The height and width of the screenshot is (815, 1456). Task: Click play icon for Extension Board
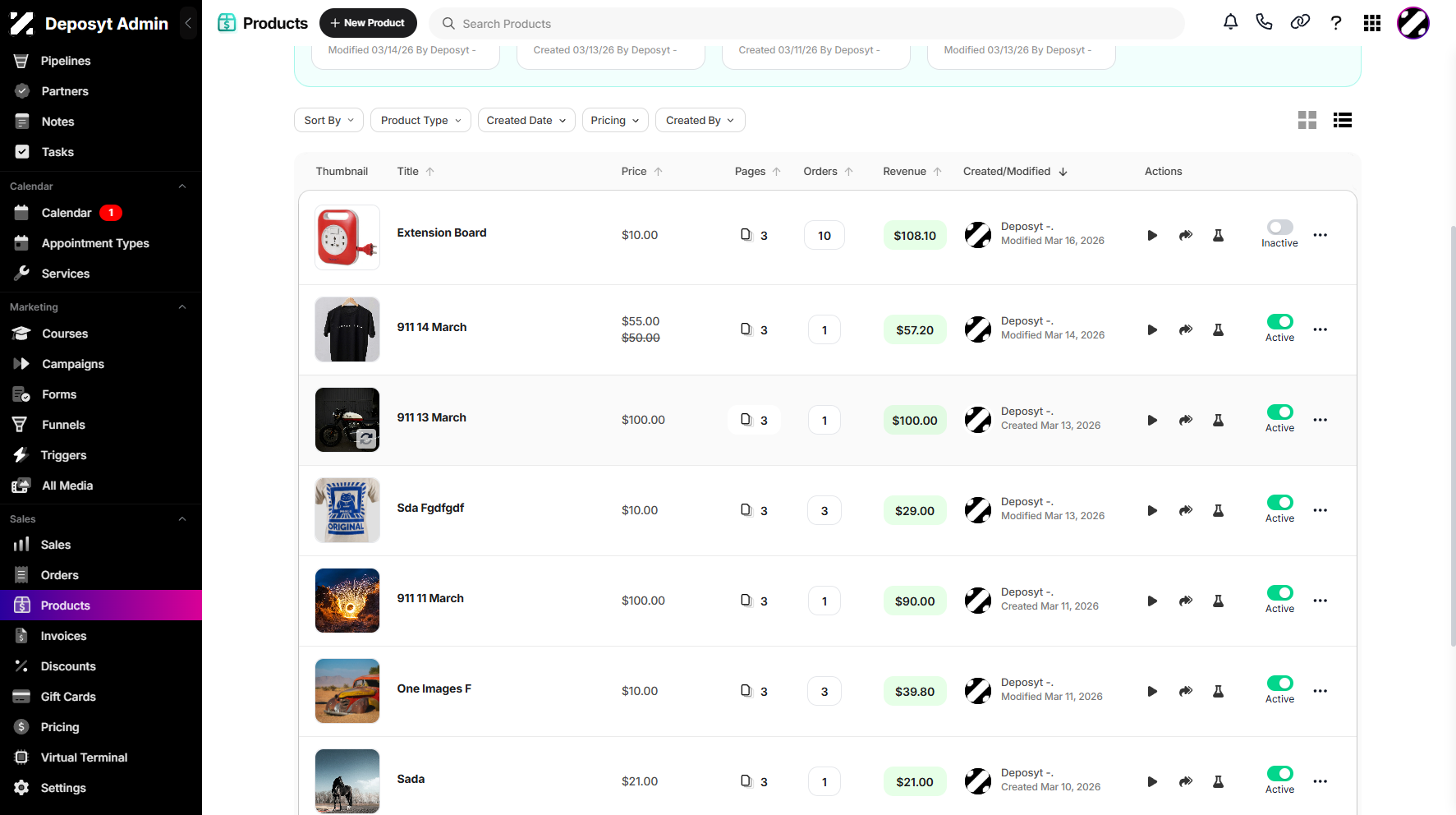click(1152, 235)
